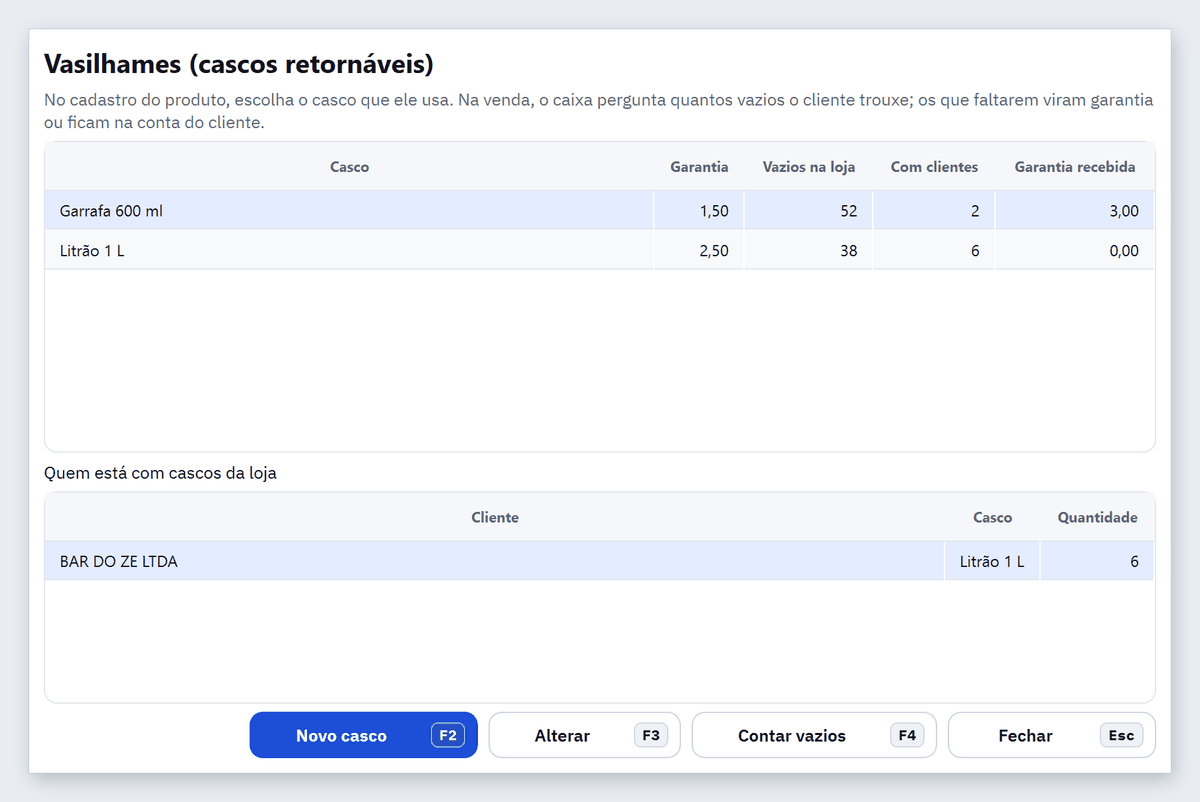1200x802 pixels.
Task: Click the Casco header of the top table
Action: click(x=349, y=167)
